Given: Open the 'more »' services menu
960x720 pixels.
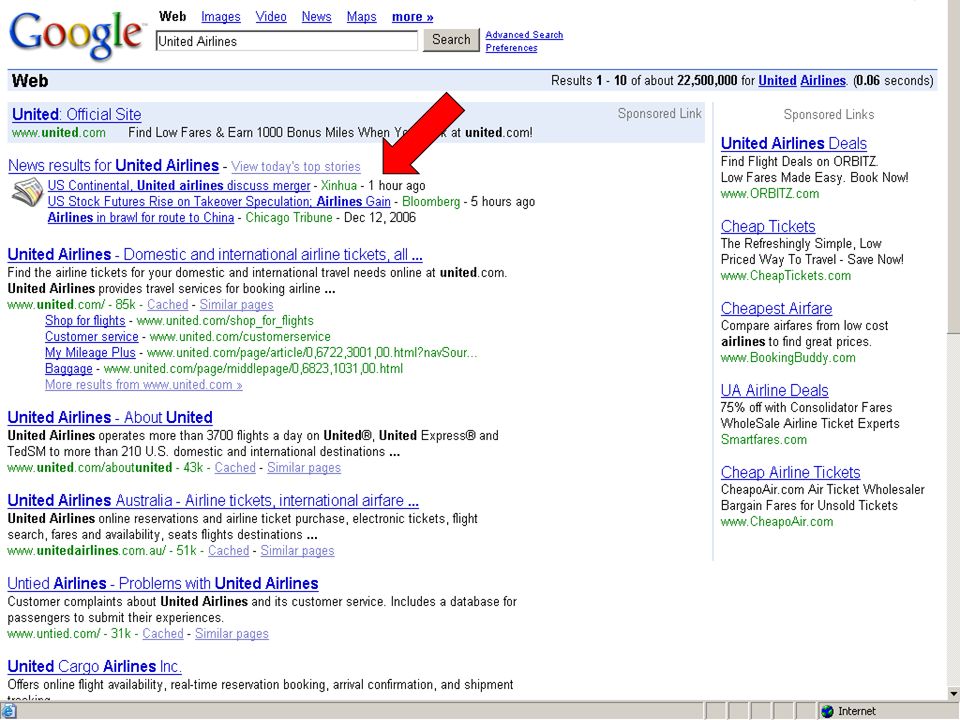Looking at the screenshot, I should 412,17.
